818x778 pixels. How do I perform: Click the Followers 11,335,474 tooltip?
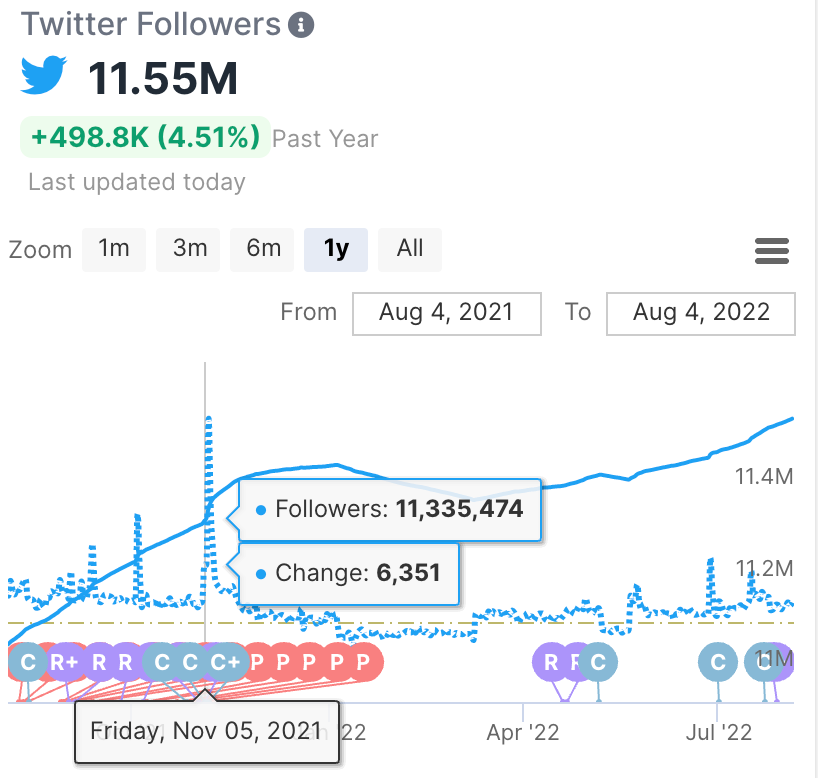tap(390, 510)
